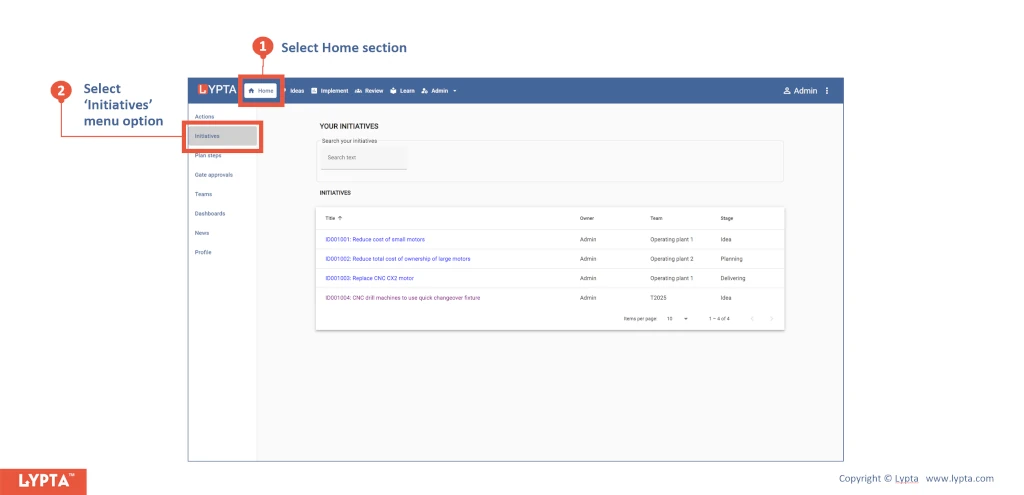Click the Admin user account at right
Viewport: 1024px width, 495px height.
[x=800, y=91]
